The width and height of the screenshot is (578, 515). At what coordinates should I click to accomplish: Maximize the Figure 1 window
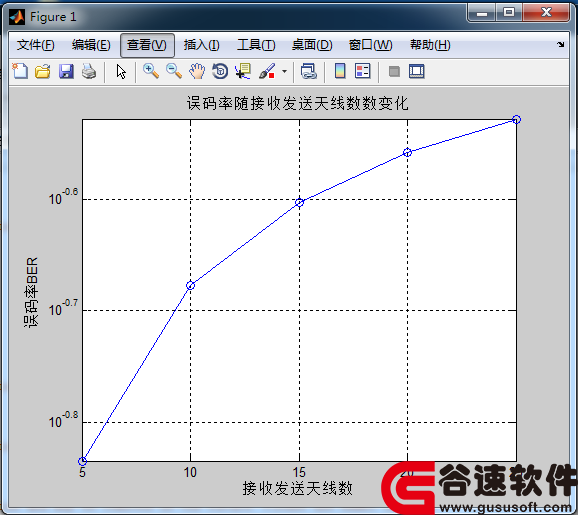pyautogui.click(x=509, y=13)
